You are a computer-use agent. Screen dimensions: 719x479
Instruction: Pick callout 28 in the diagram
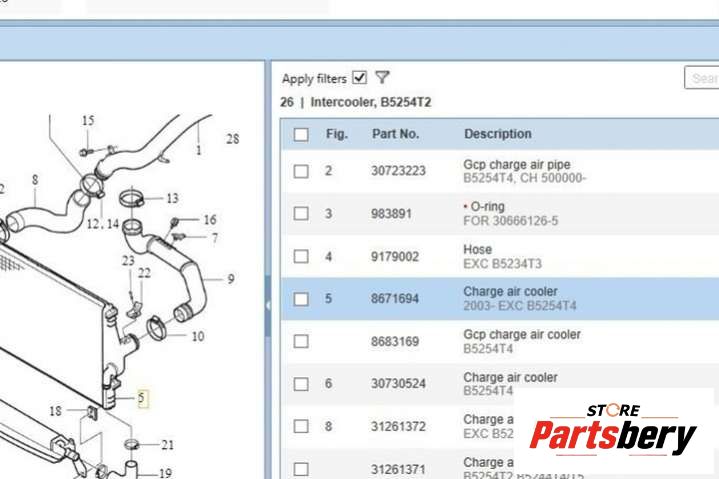[x=233, y=139]
